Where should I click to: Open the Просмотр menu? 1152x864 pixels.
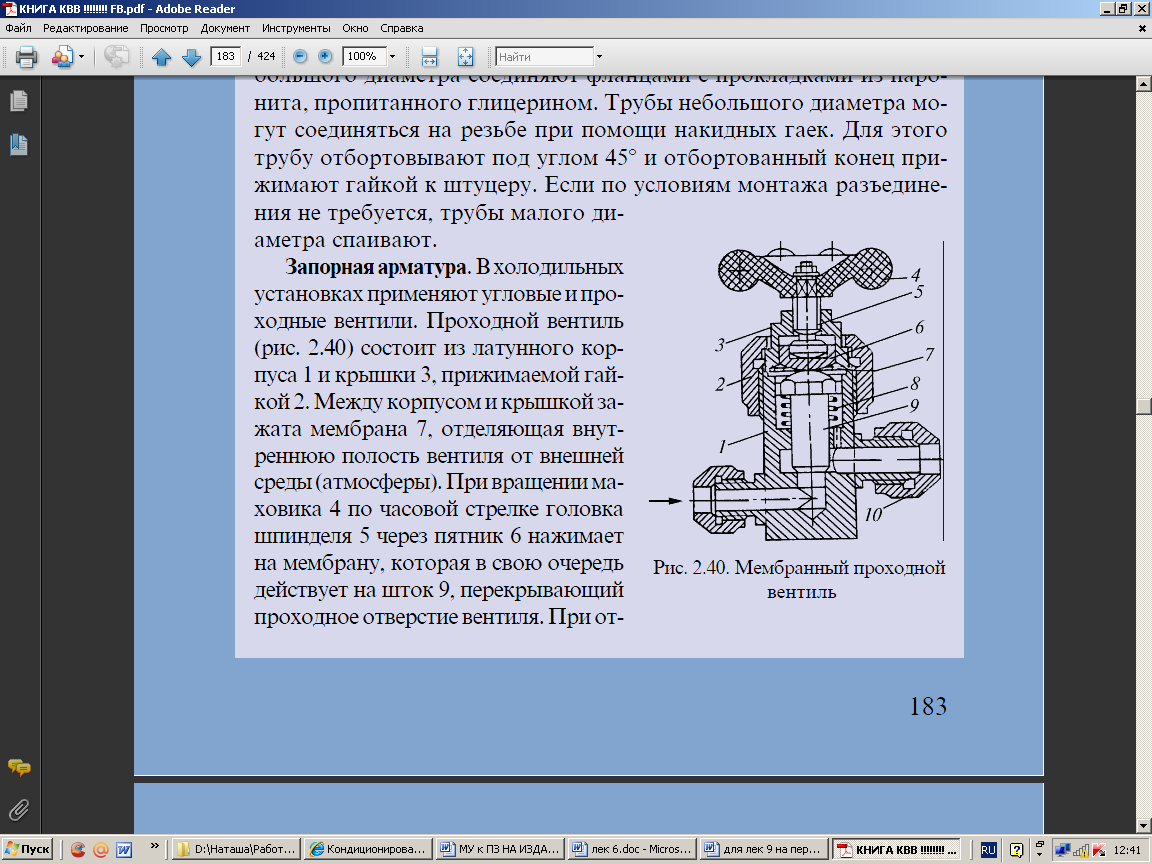click(x=164, y=28)
